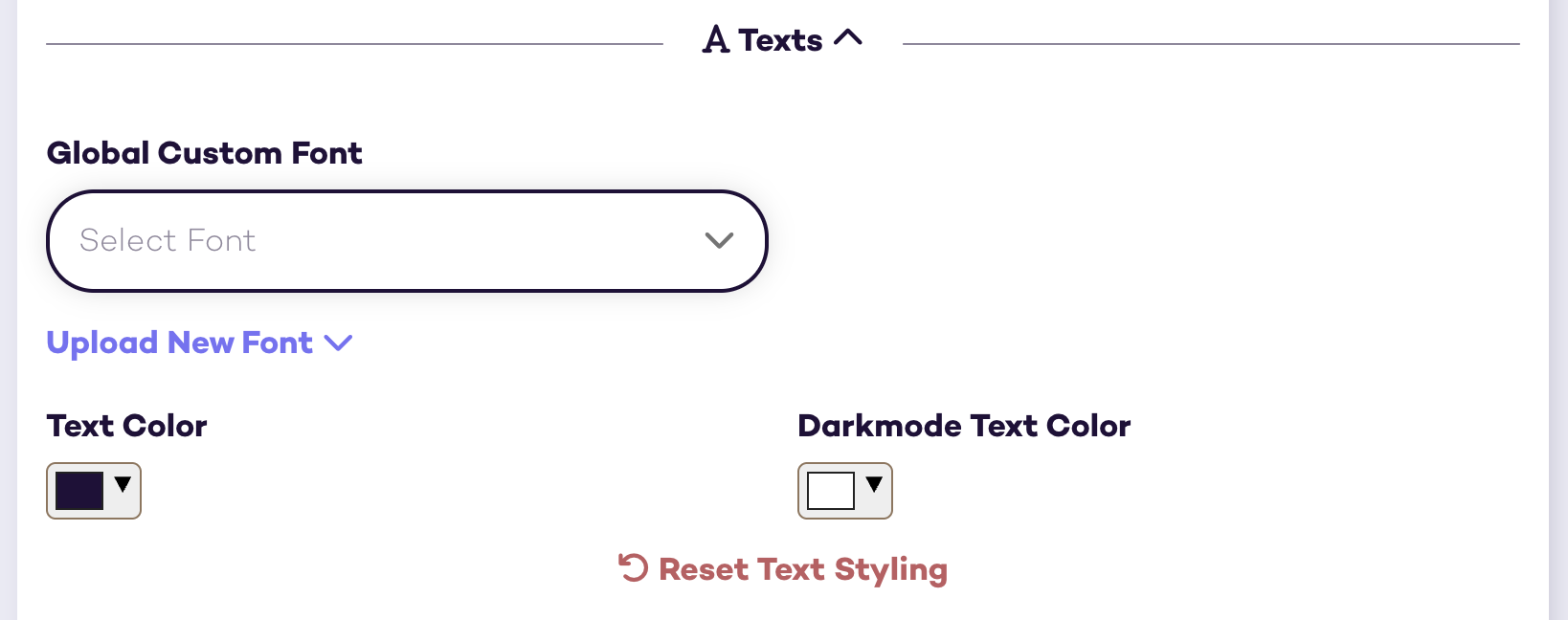Click the Upload New Font link

click(180, 343)
